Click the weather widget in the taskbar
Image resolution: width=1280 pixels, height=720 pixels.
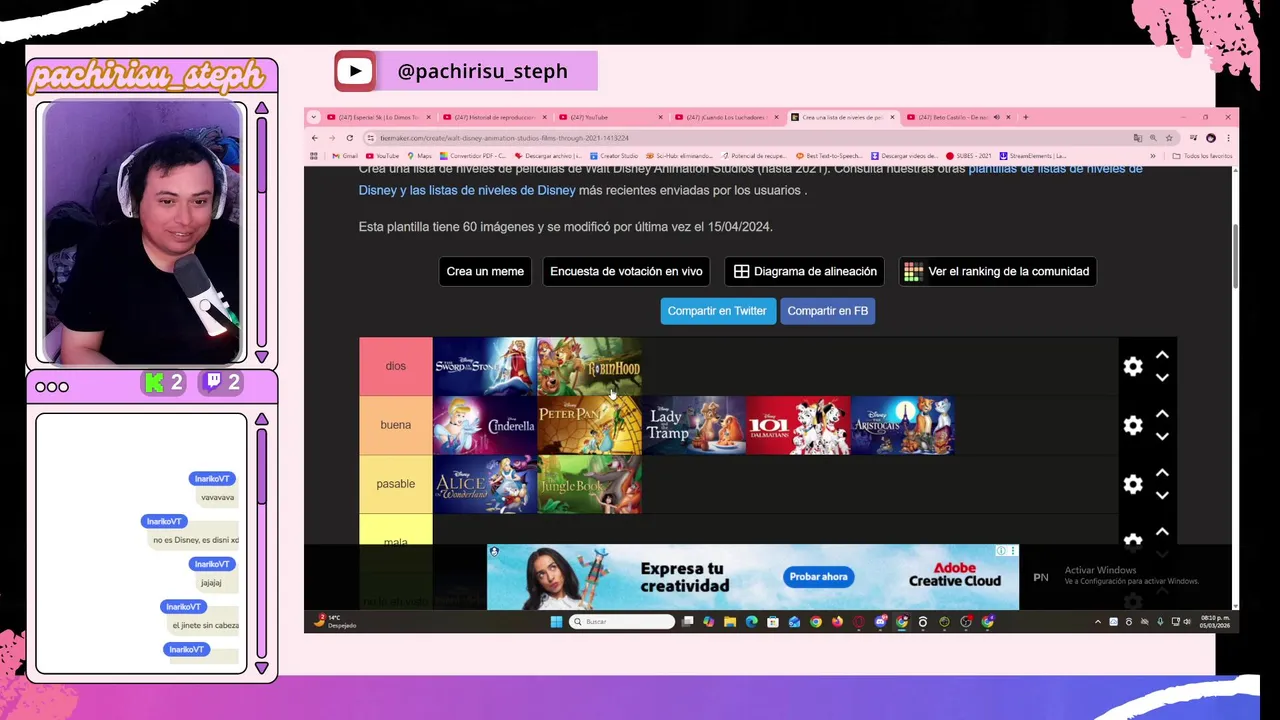click(334, 621)
